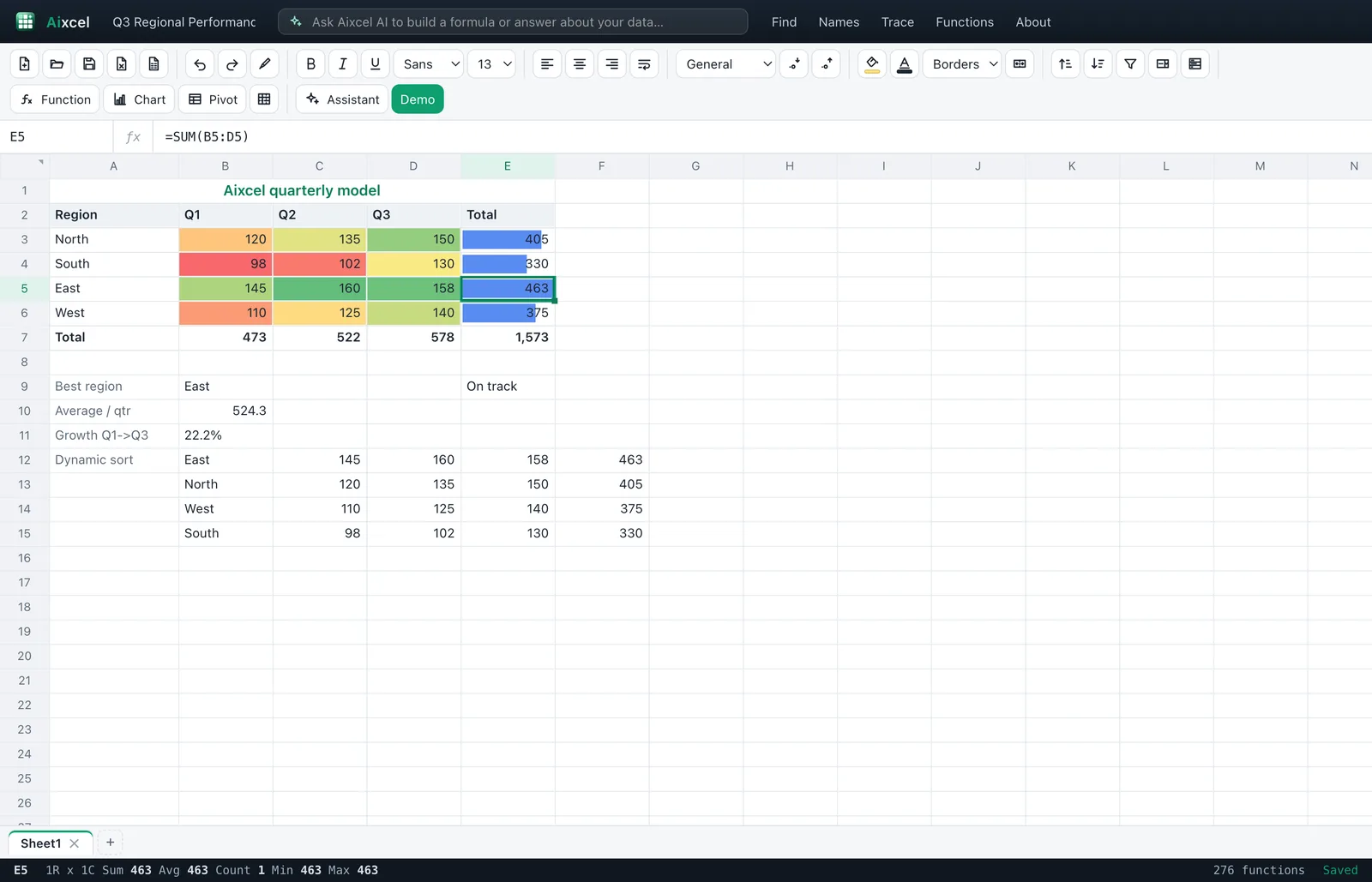Sort the selection ascending
Viewport: 1372px width, 882px height.
pyautogui.click(x=1065, y=63)
